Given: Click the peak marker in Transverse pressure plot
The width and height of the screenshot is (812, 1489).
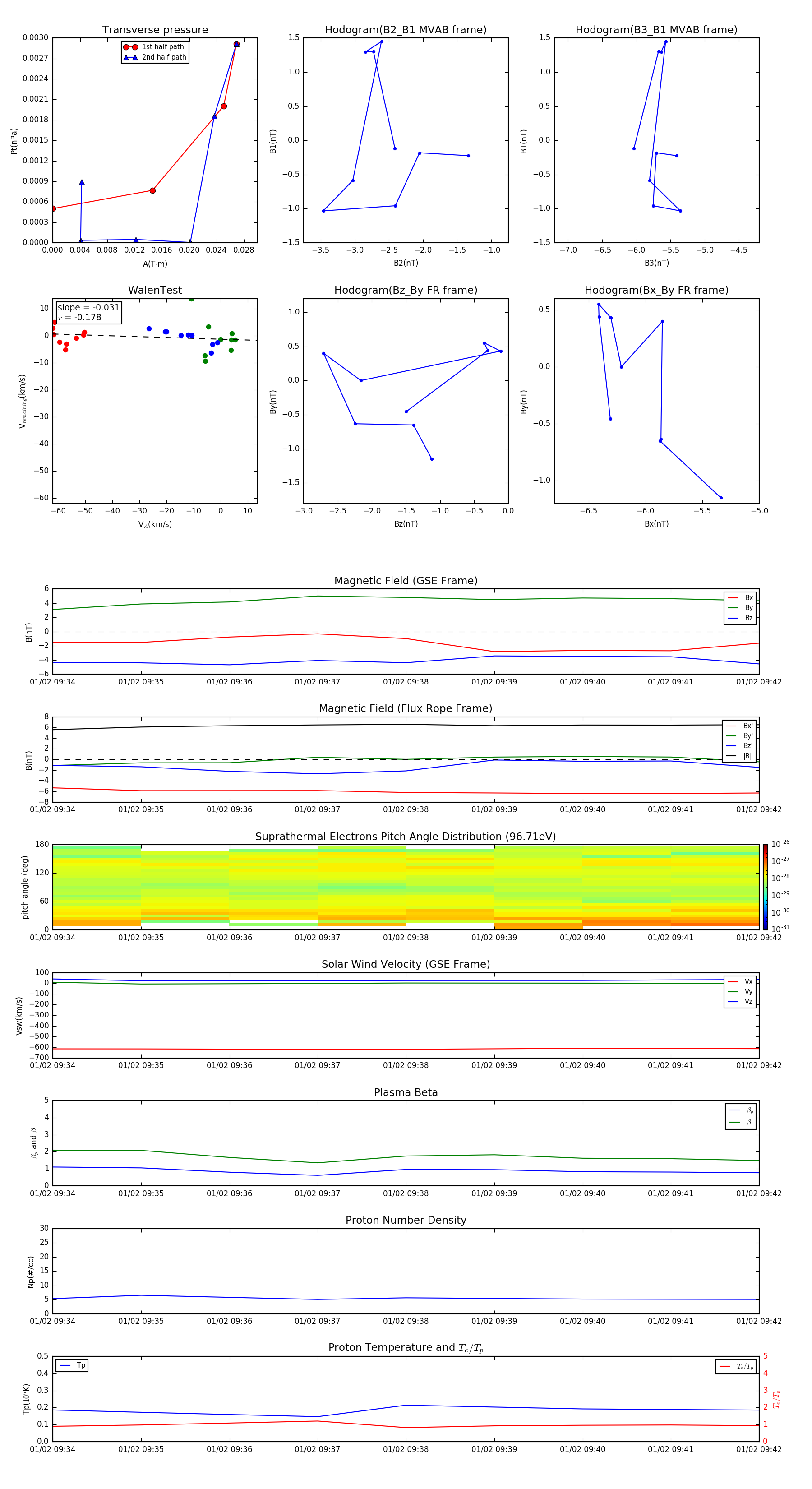Looking at the screenshot, I should [x=236, y=44].
